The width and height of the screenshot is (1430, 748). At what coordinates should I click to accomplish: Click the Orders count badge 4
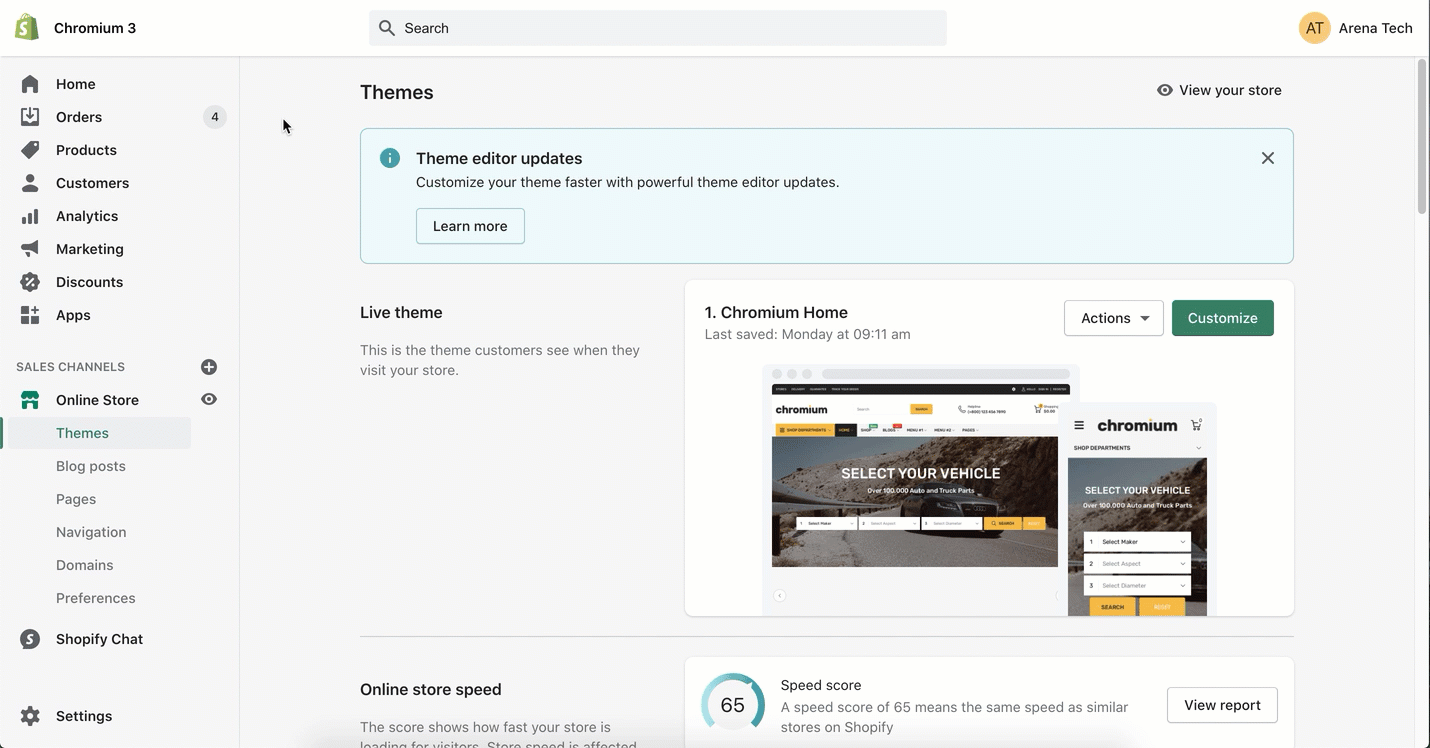tap(215, 117)
